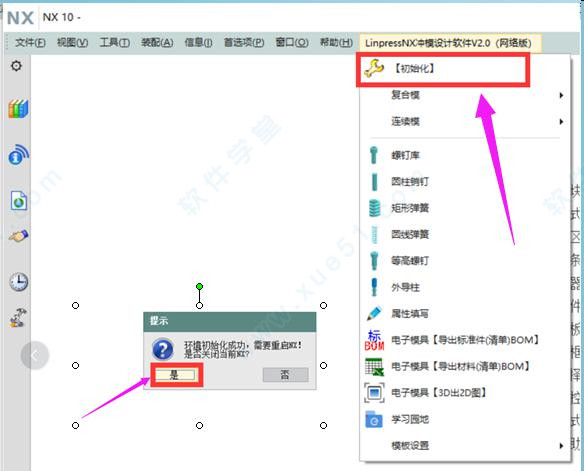
Task: Click the 初始化 wrench icon
Action: point(374,69)
